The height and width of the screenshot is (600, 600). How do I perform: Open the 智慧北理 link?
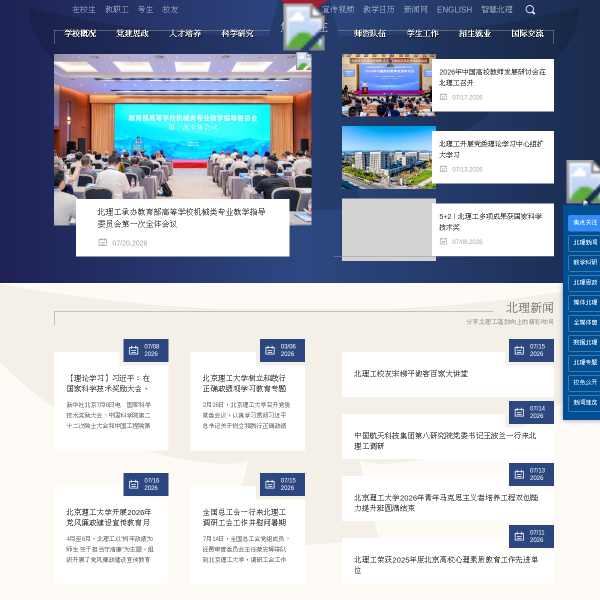click(x=497, y=10)
